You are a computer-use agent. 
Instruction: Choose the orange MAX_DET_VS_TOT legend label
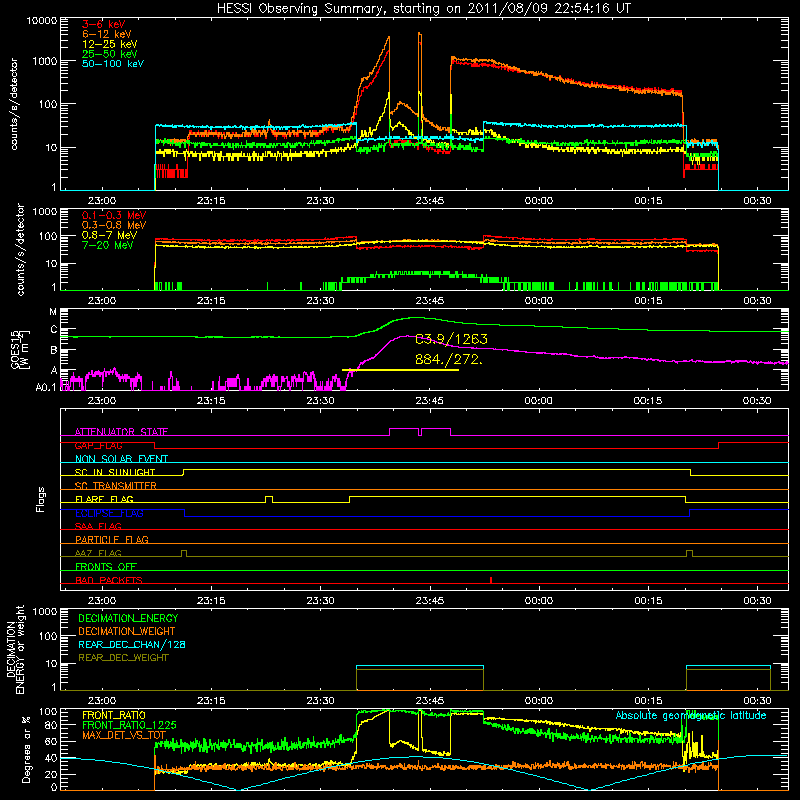pos(124,735)
